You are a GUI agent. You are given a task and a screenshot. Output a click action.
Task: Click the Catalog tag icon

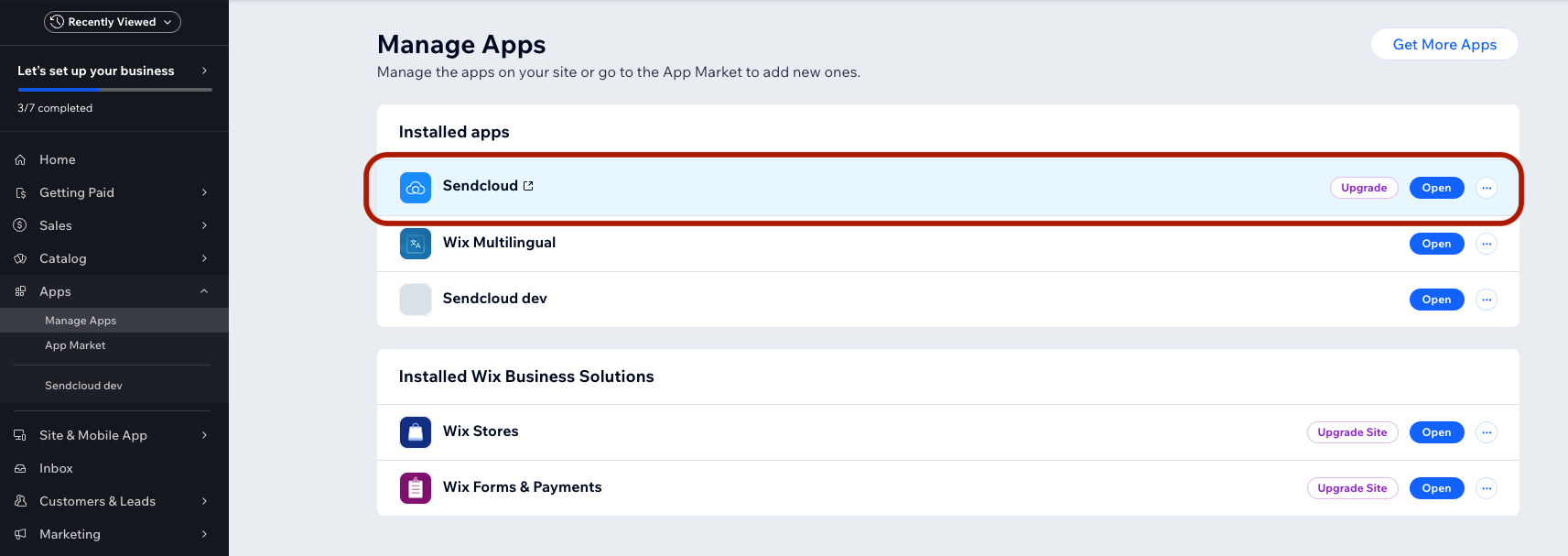[x=20, y=258]
